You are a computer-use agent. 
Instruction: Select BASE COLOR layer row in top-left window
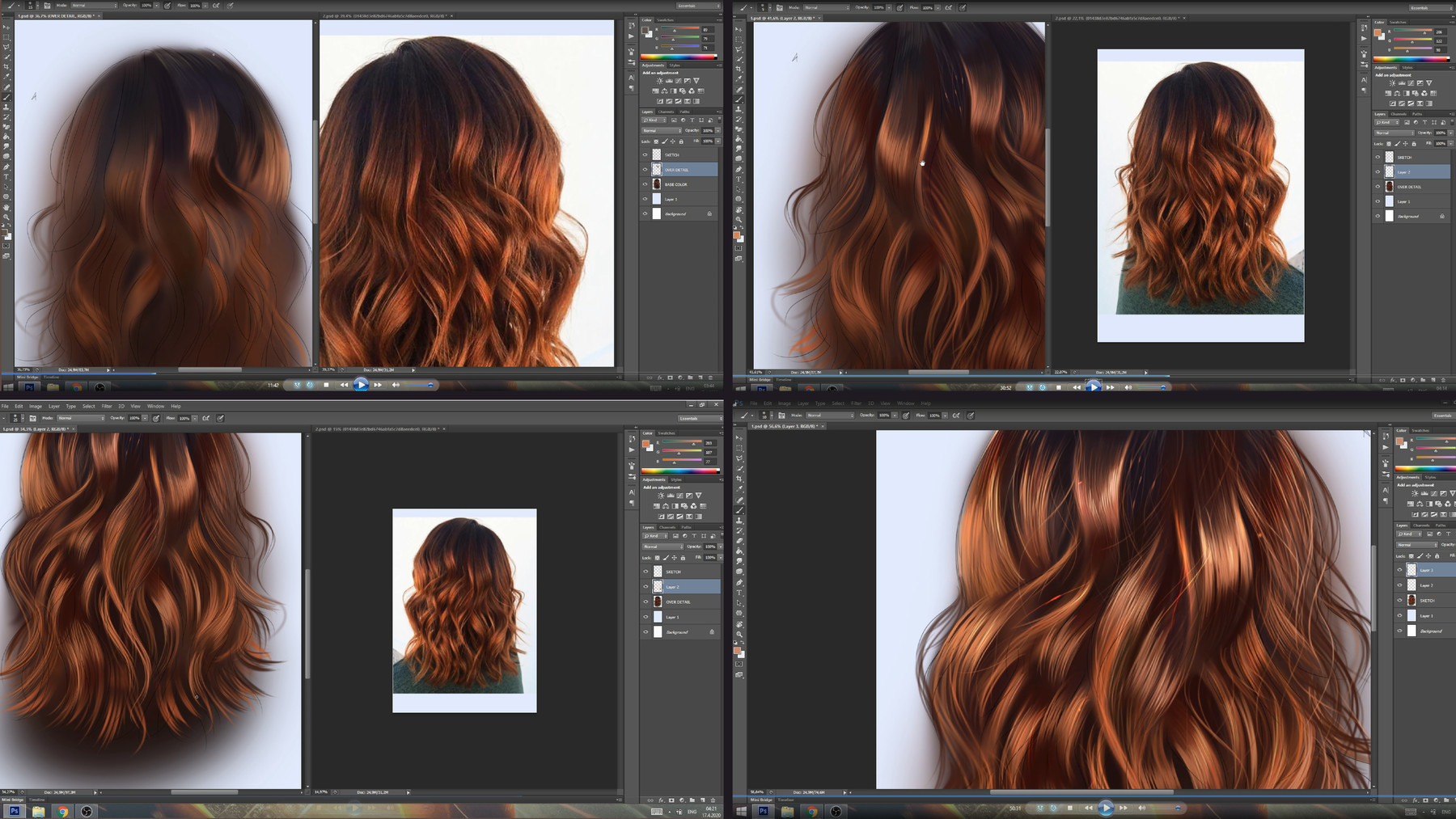[679, 184]
